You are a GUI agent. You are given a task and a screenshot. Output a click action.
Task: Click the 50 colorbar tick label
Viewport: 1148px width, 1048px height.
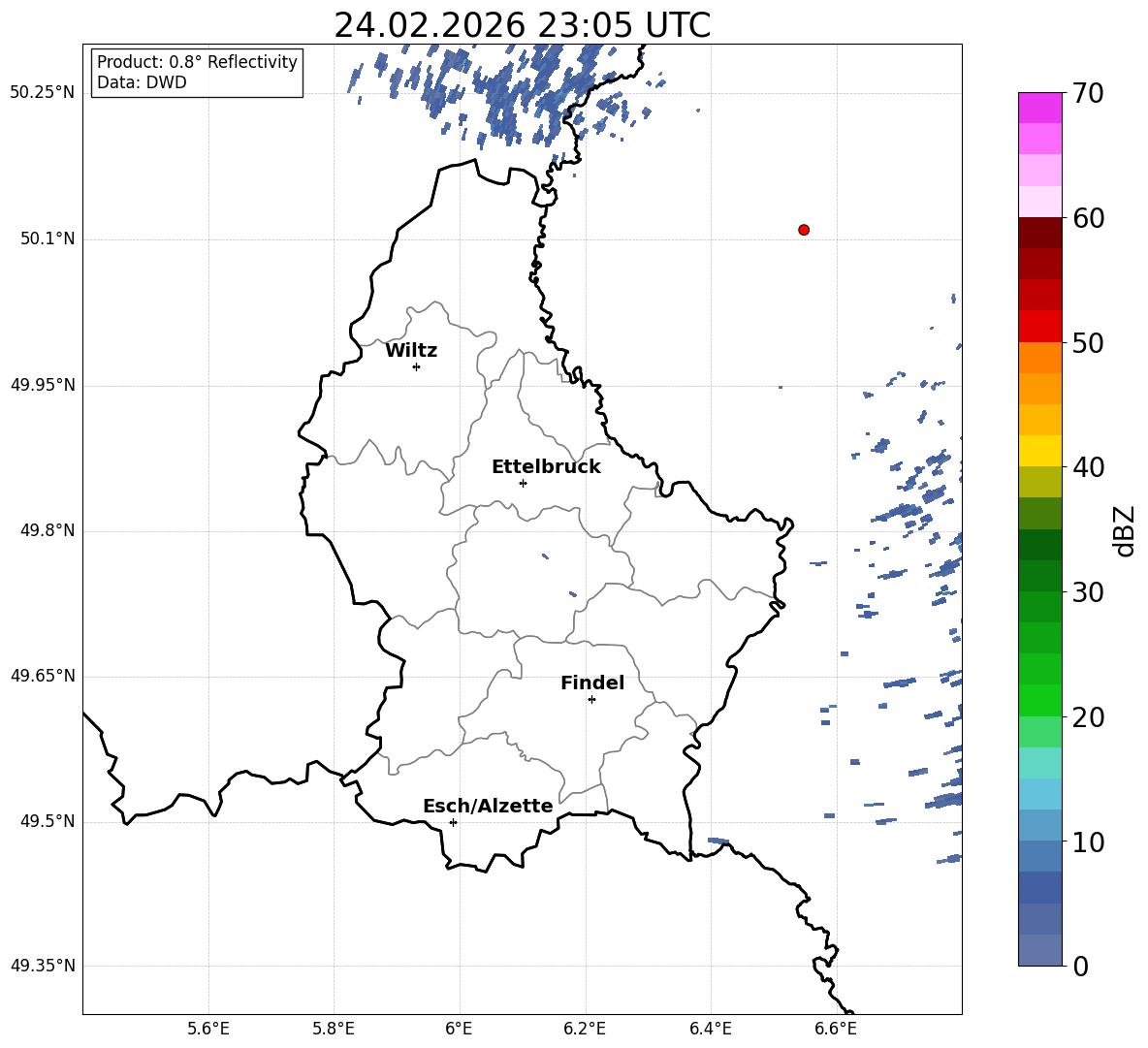(1087, 343)
